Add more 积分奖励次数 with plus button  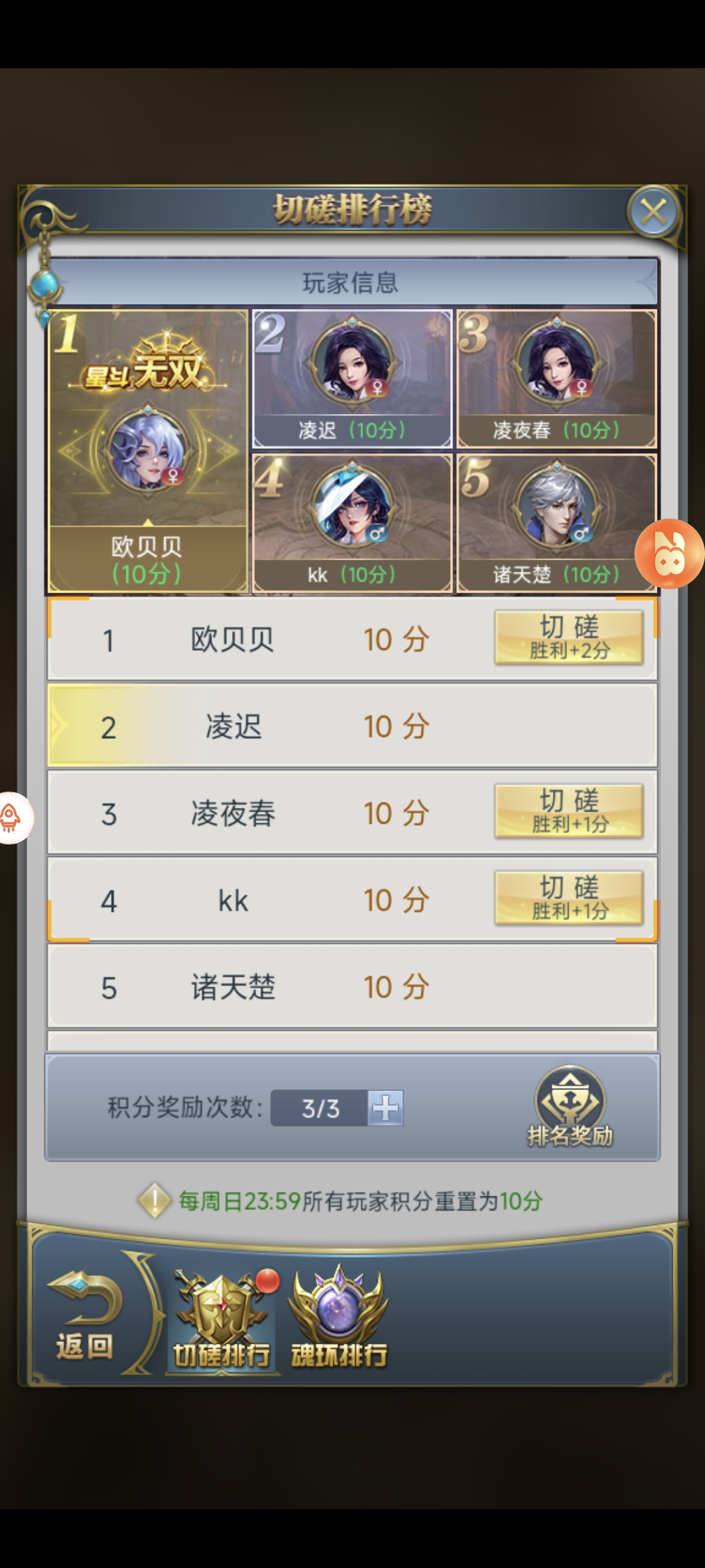[x=385, y=1108]
